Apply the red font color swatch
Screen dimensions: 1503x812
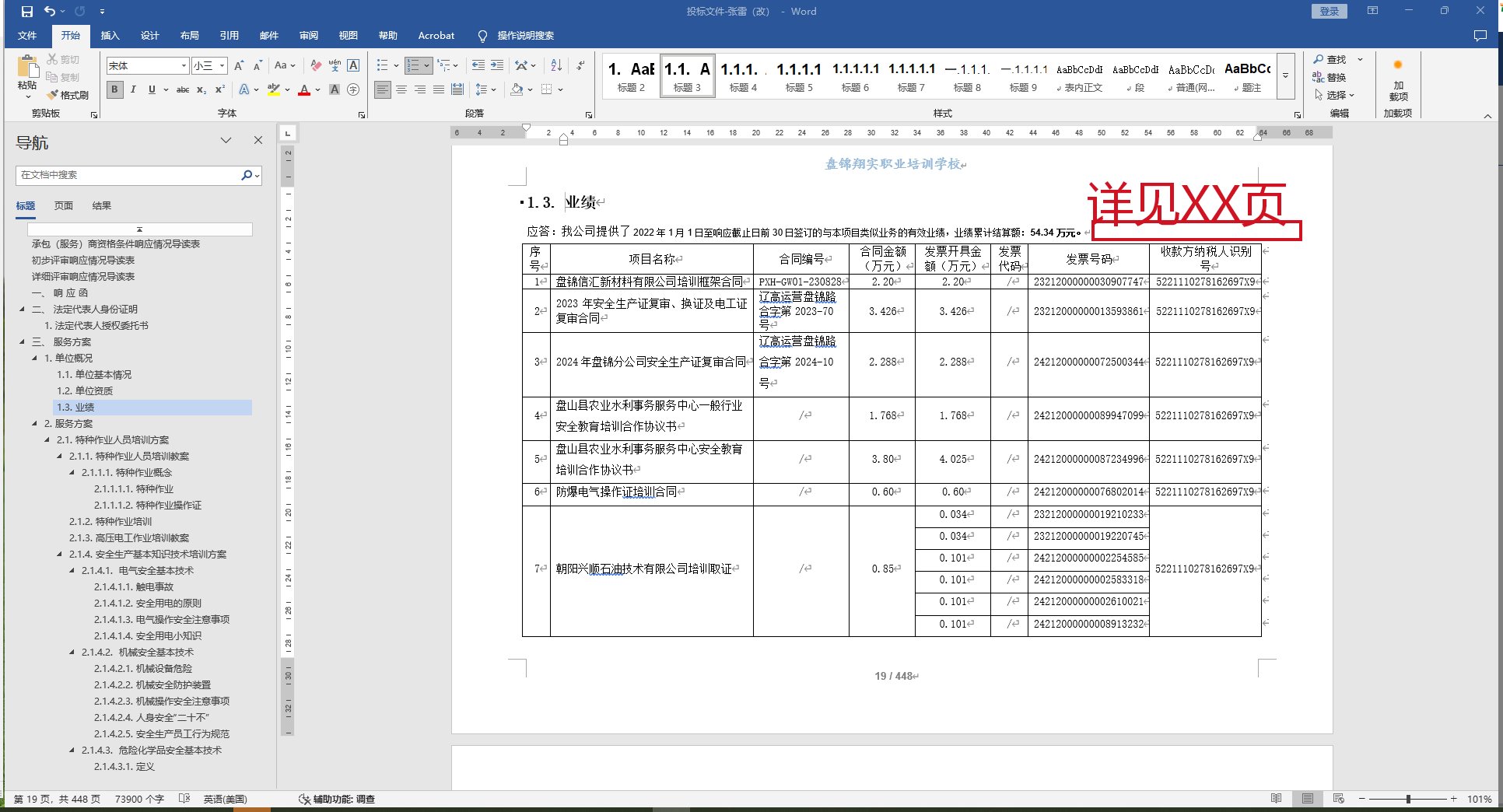click(x=304, y=89)
